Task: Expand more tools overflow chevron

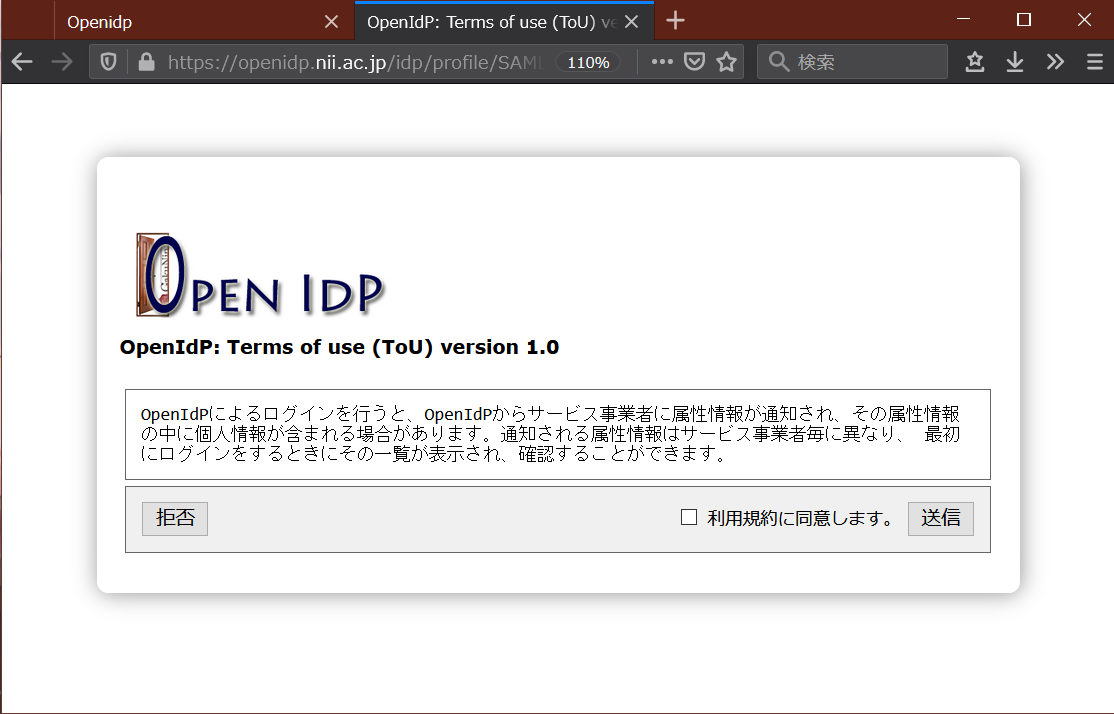Action: click(x=1055, y=63)
